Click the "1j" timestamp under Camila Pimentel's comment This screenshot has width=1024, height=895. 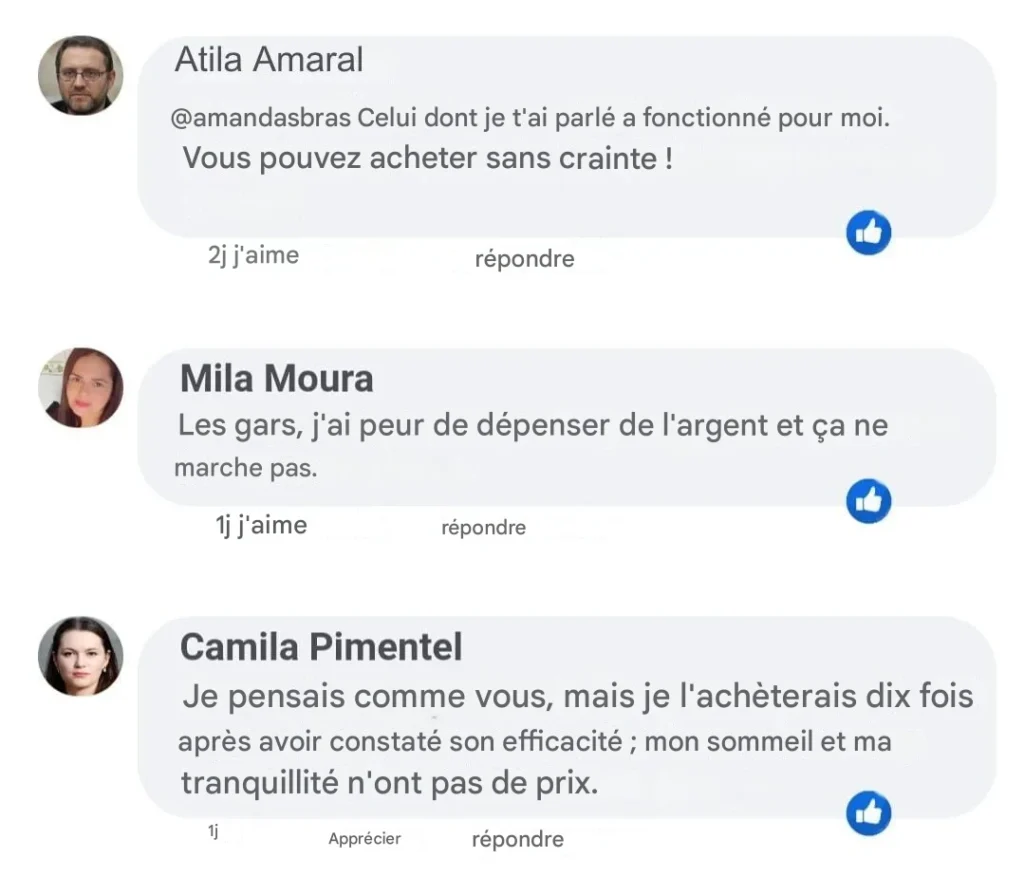(213, 831)
